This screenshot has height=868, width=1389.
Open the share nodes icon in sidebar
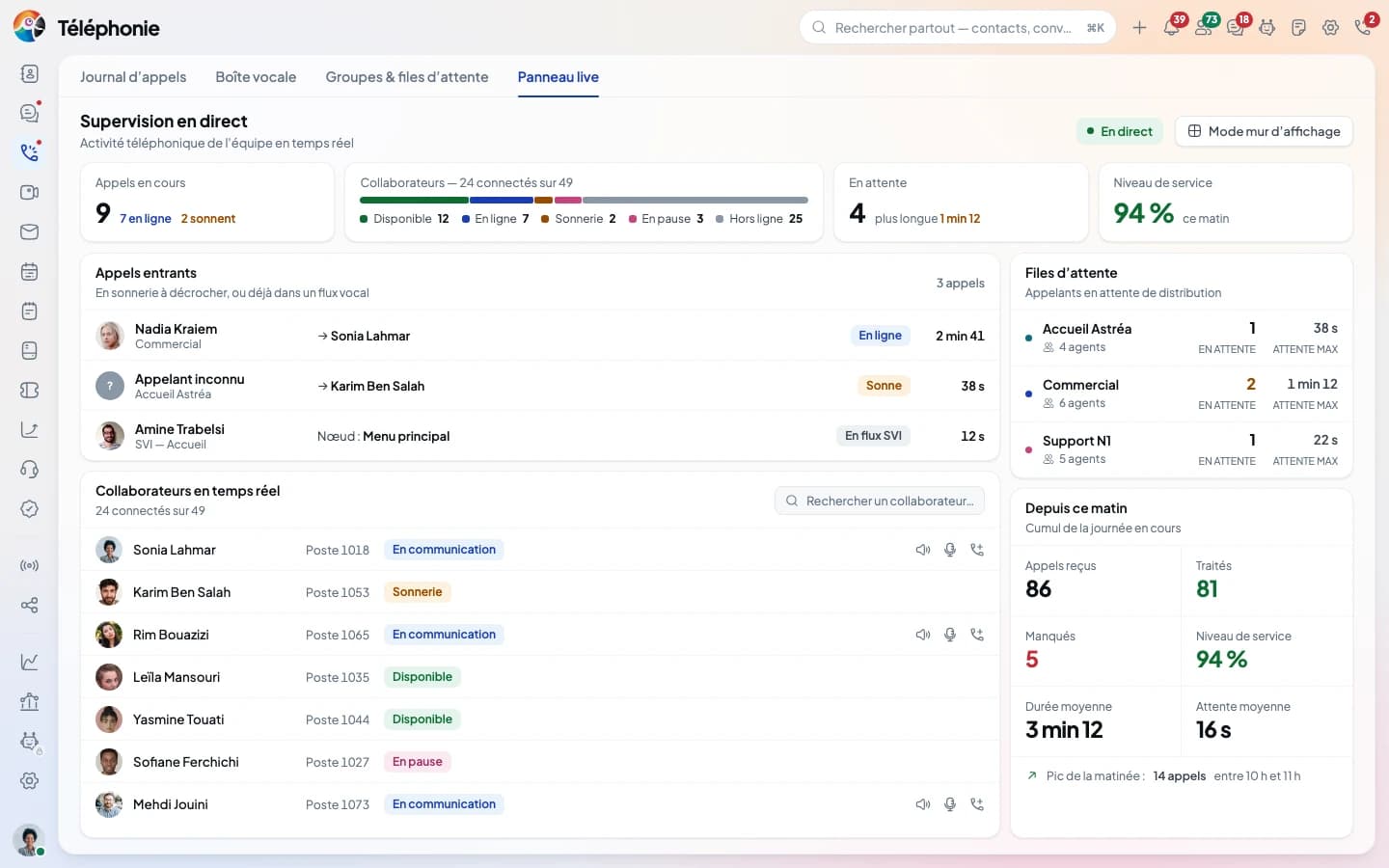(30, 605)
